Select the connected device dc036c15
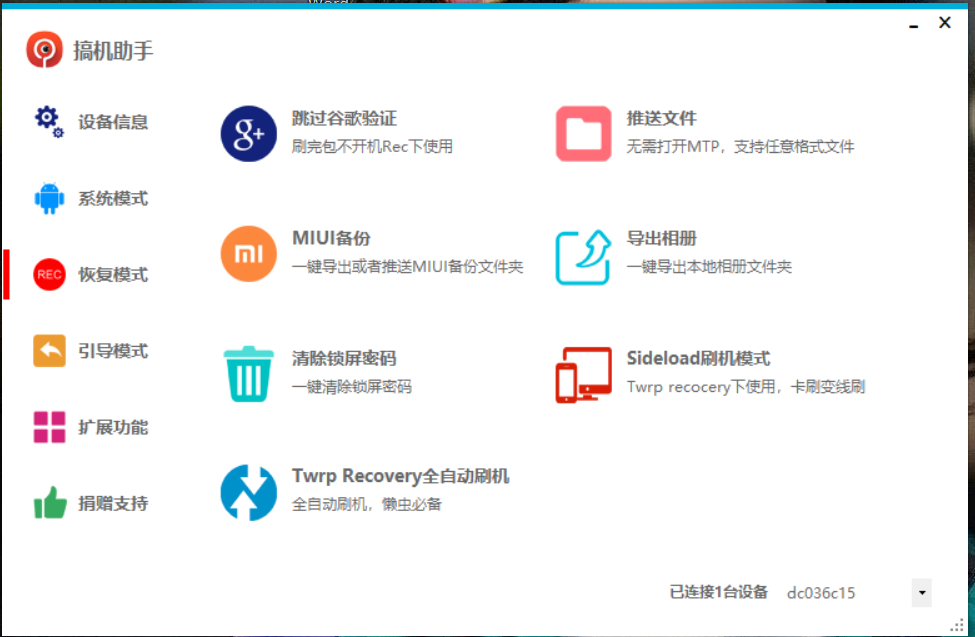 tap(820, 593)
